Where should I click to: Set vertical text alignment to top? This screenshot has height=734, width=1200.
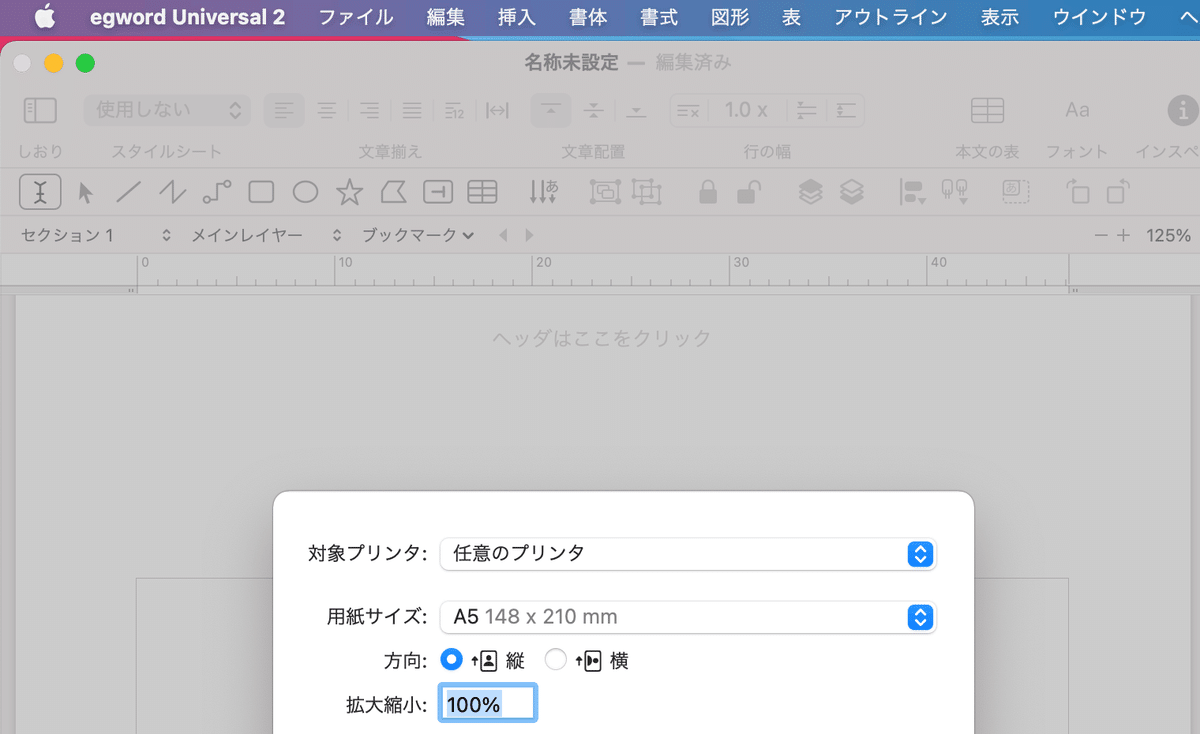pyautogui.click(x=551, y=110)
